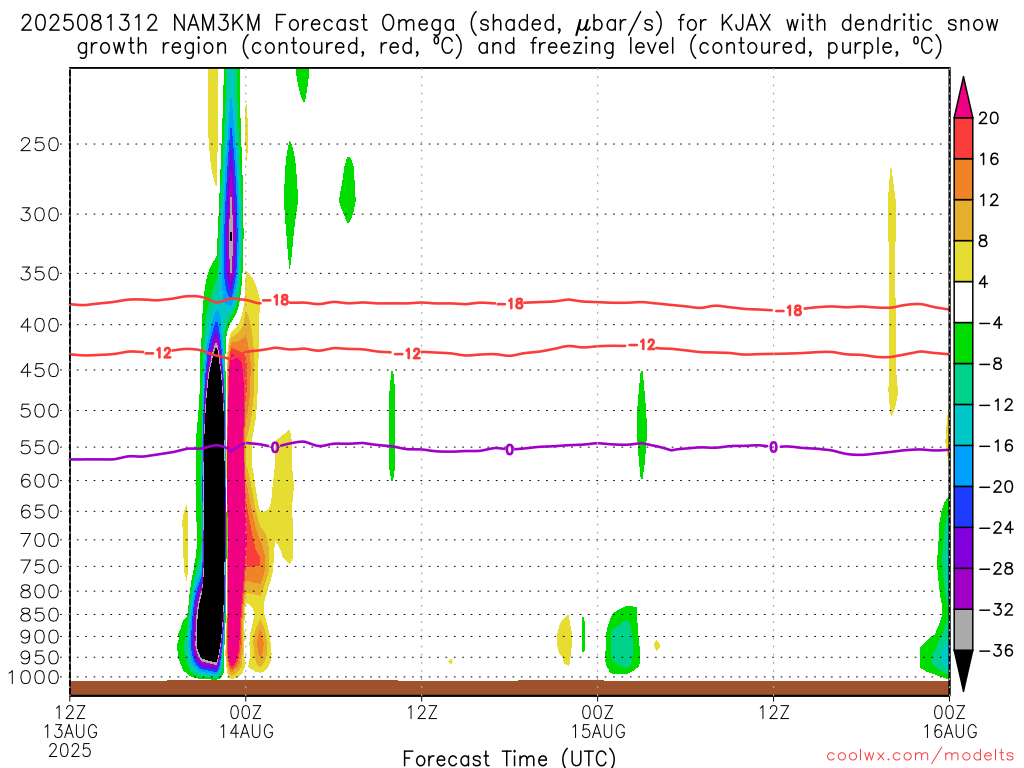
Task: Click the 700 pressure level label
Action: [40, 540]
